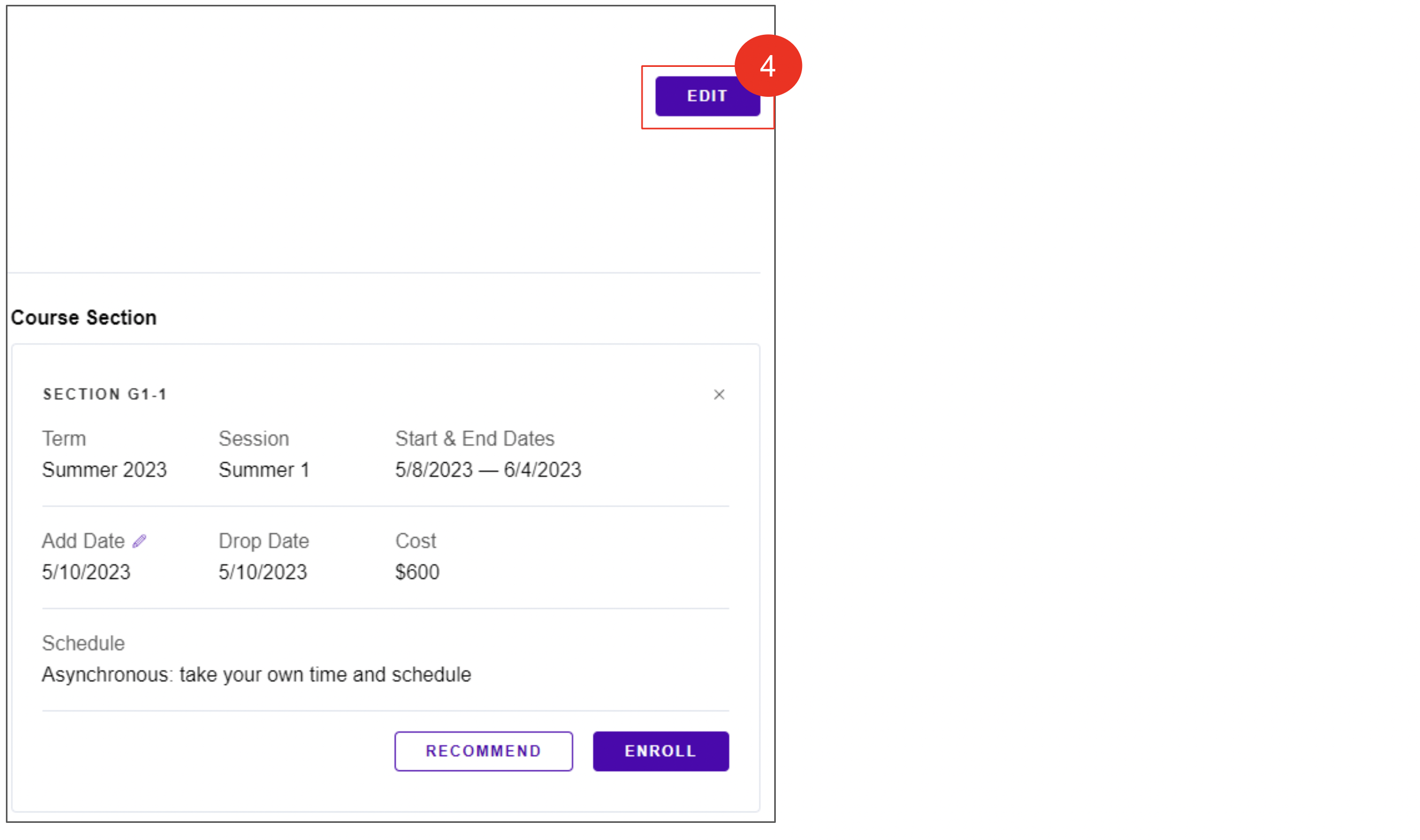Click the Add Date value 5/10/2023

point(86,572)
